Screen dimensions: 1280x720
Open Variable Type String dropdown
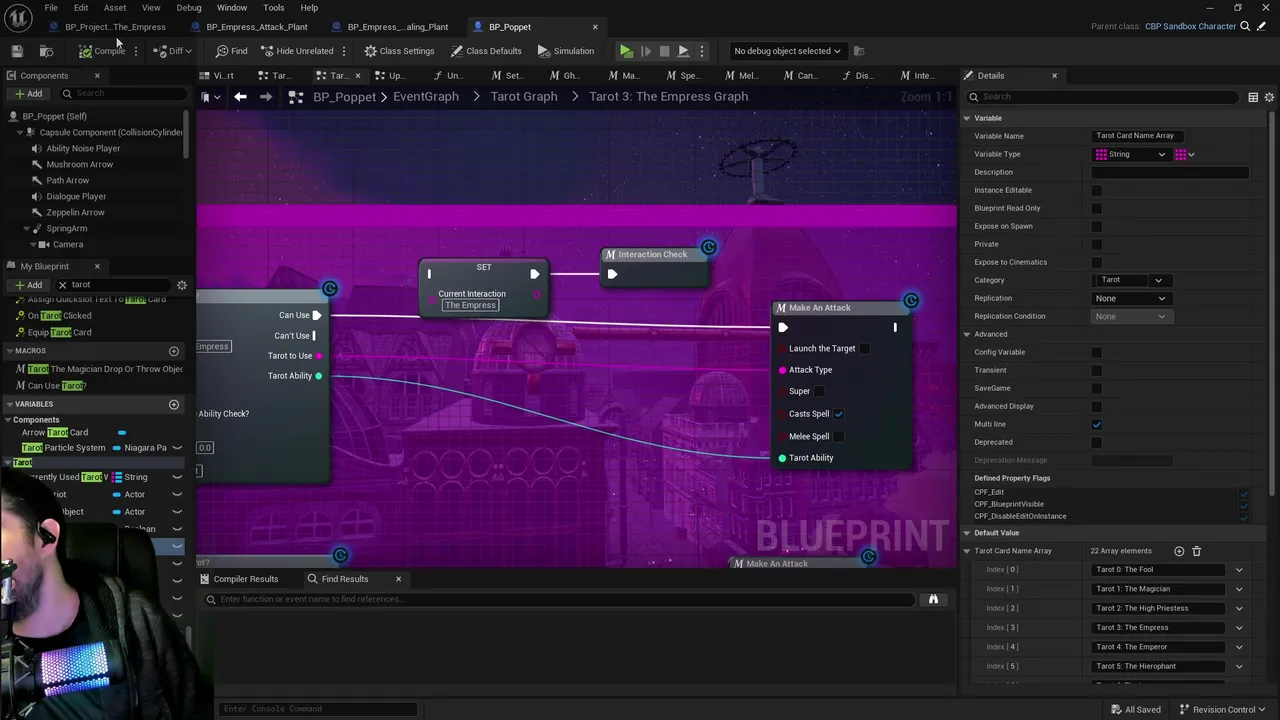point(1131,155)
